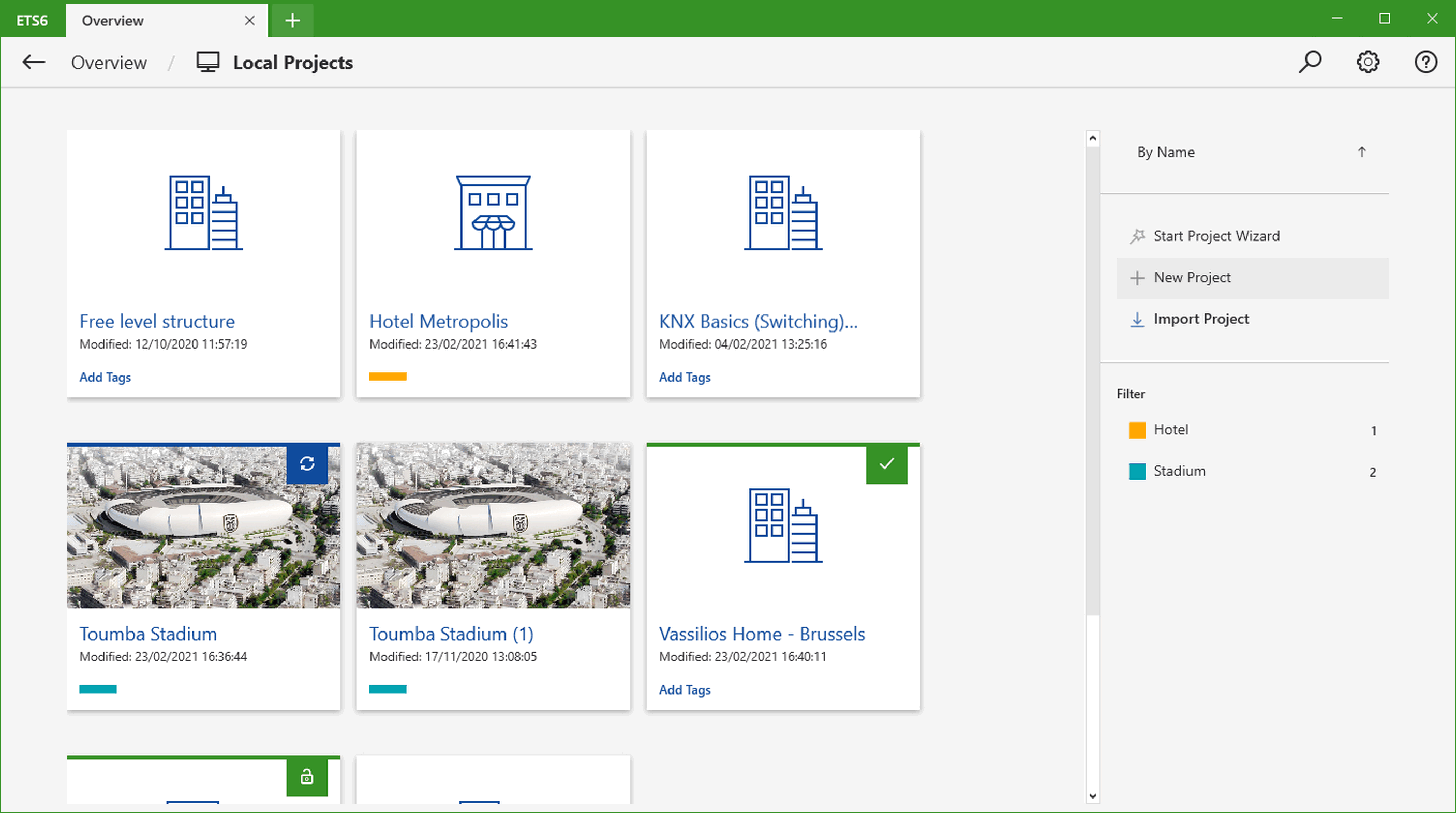
Task: Open Vassilios Home - Brussels project title
Action: click(x=762, y=634)
